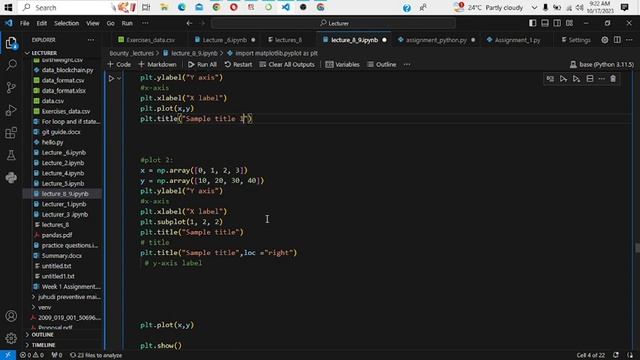Open the Testing flask view
Image resolution: width=640 pixels, height=360 pixels.
(11, 155)
